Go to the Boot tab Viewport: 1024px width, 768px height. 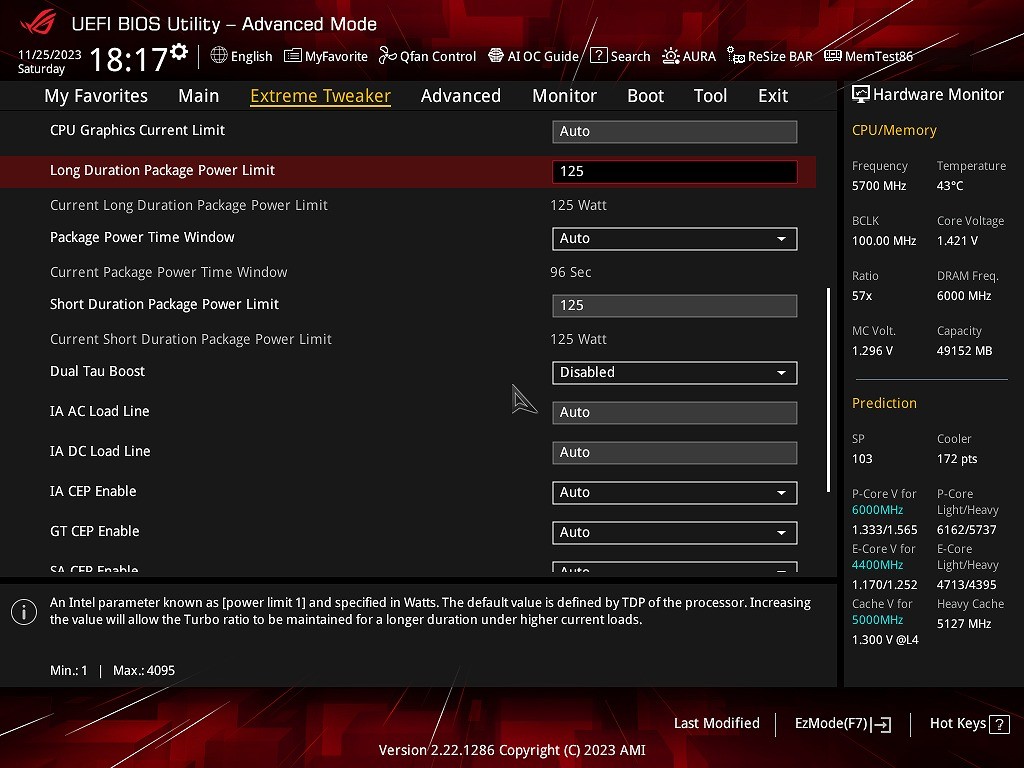645,95
